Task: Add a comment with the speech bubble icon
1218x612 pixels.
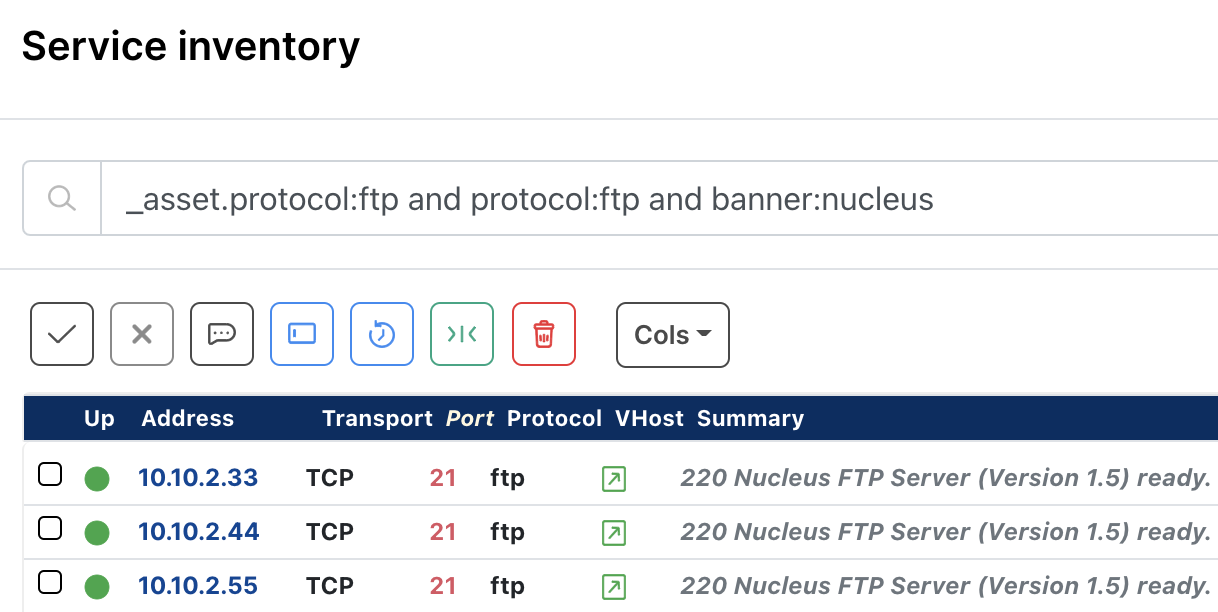Action: (x=221, y=334)
